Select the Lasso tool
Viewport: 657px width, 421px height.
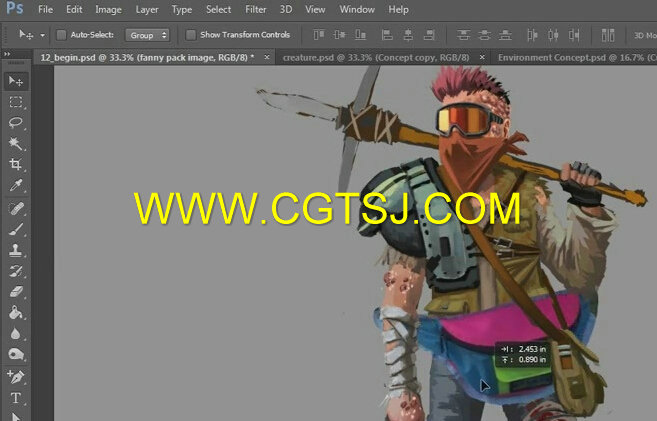tap(16, 123)
